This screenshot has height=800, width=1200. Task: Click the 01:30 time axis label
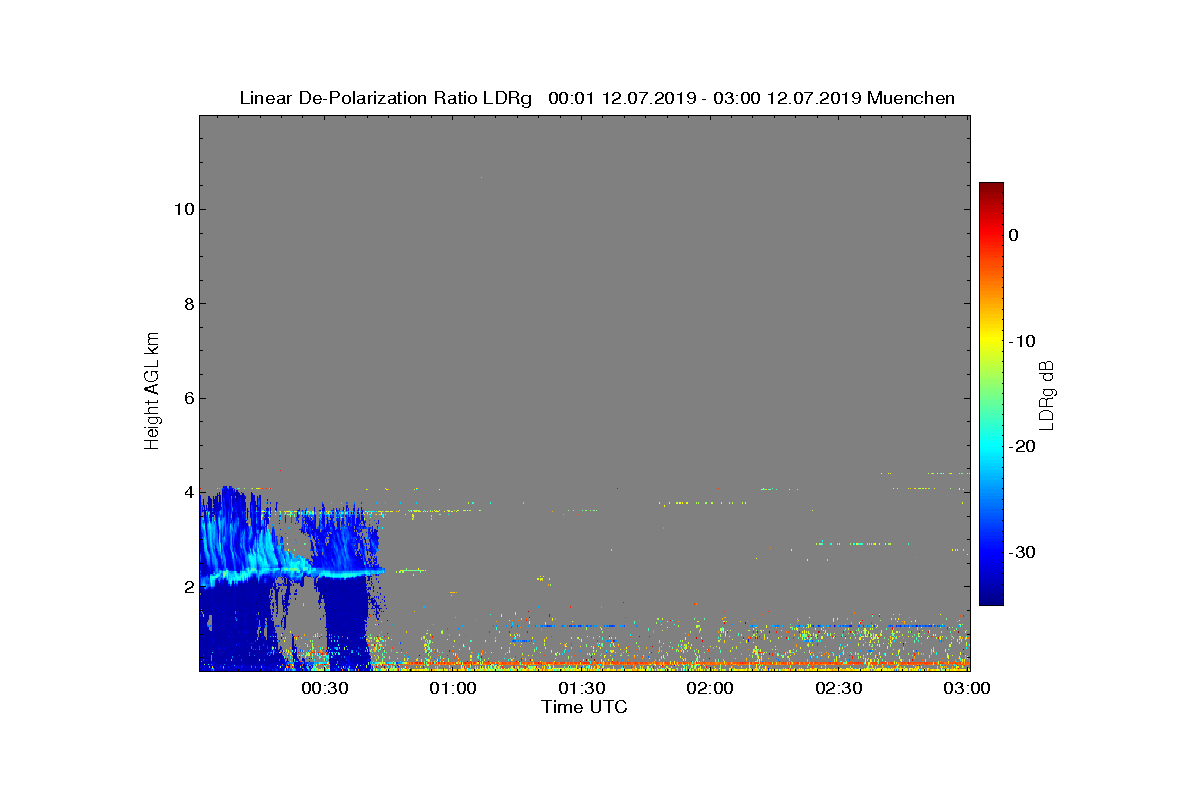point(581,689)
